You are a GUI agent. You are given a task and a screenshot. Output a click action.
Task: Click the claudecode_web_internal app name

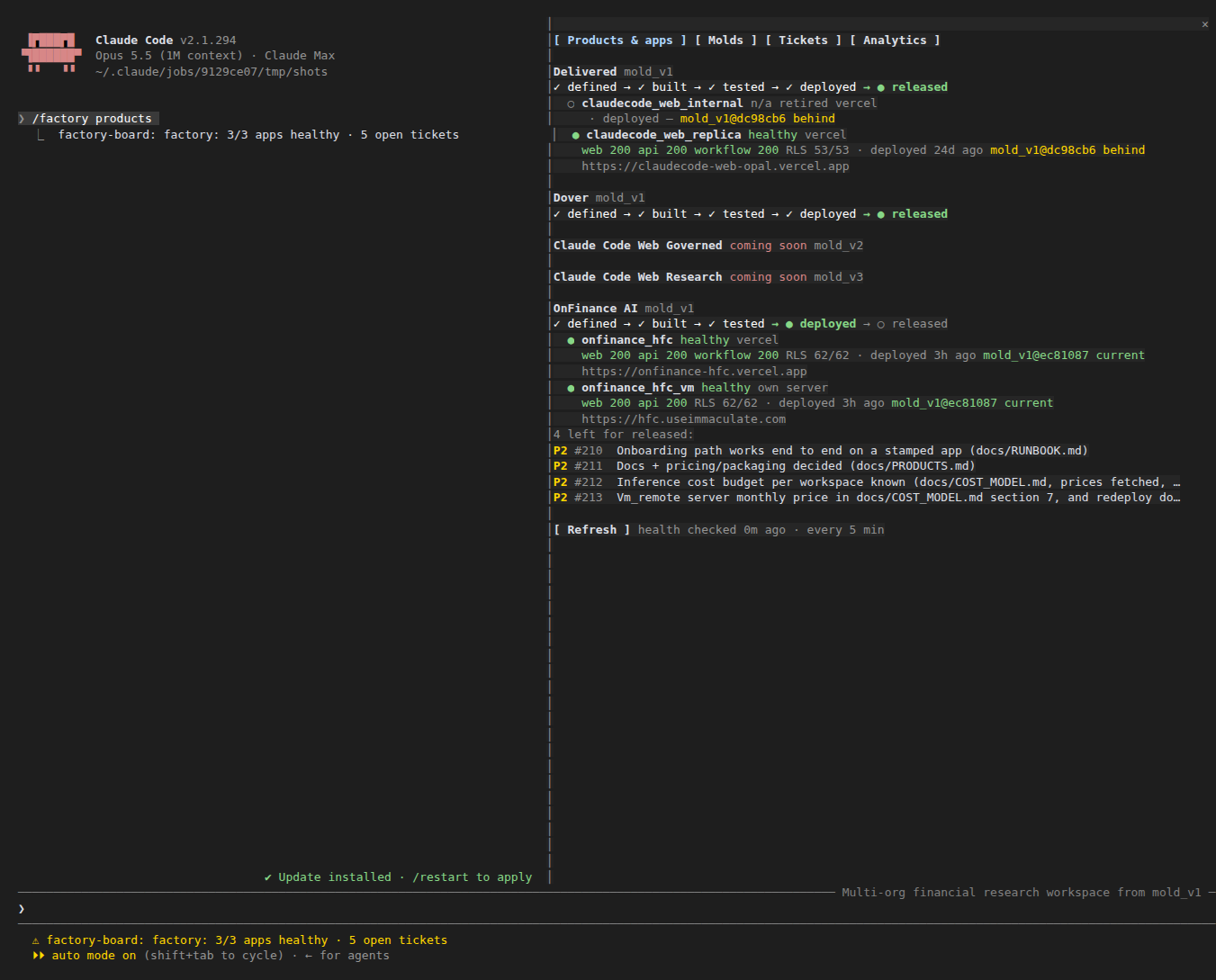coord(662,103)
